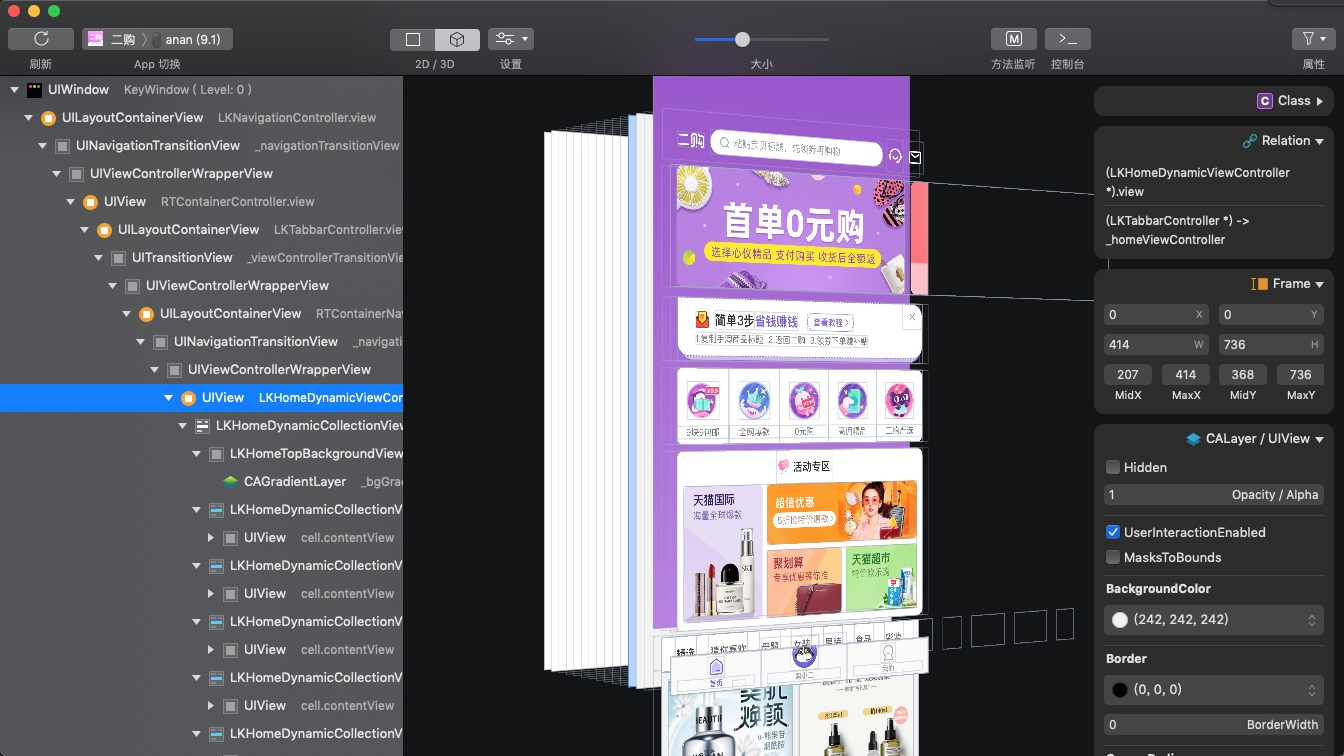Switch to 2D view mode
Image resolution: width=1344 pixels, height=756 pixels.
click(413, 39)
